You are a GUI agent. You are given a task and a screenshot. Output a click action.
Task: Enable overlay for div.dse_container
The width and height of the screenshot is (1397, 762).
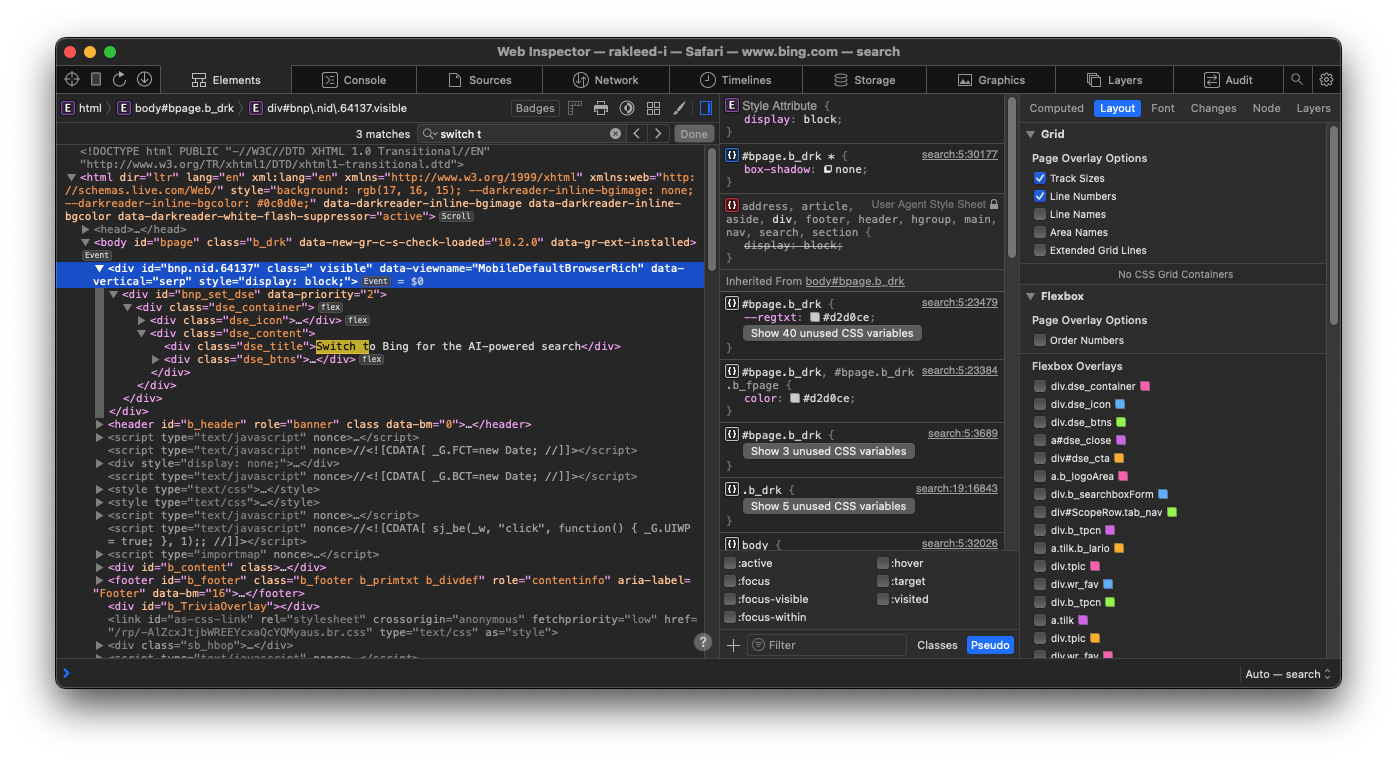pos(1040,386)
